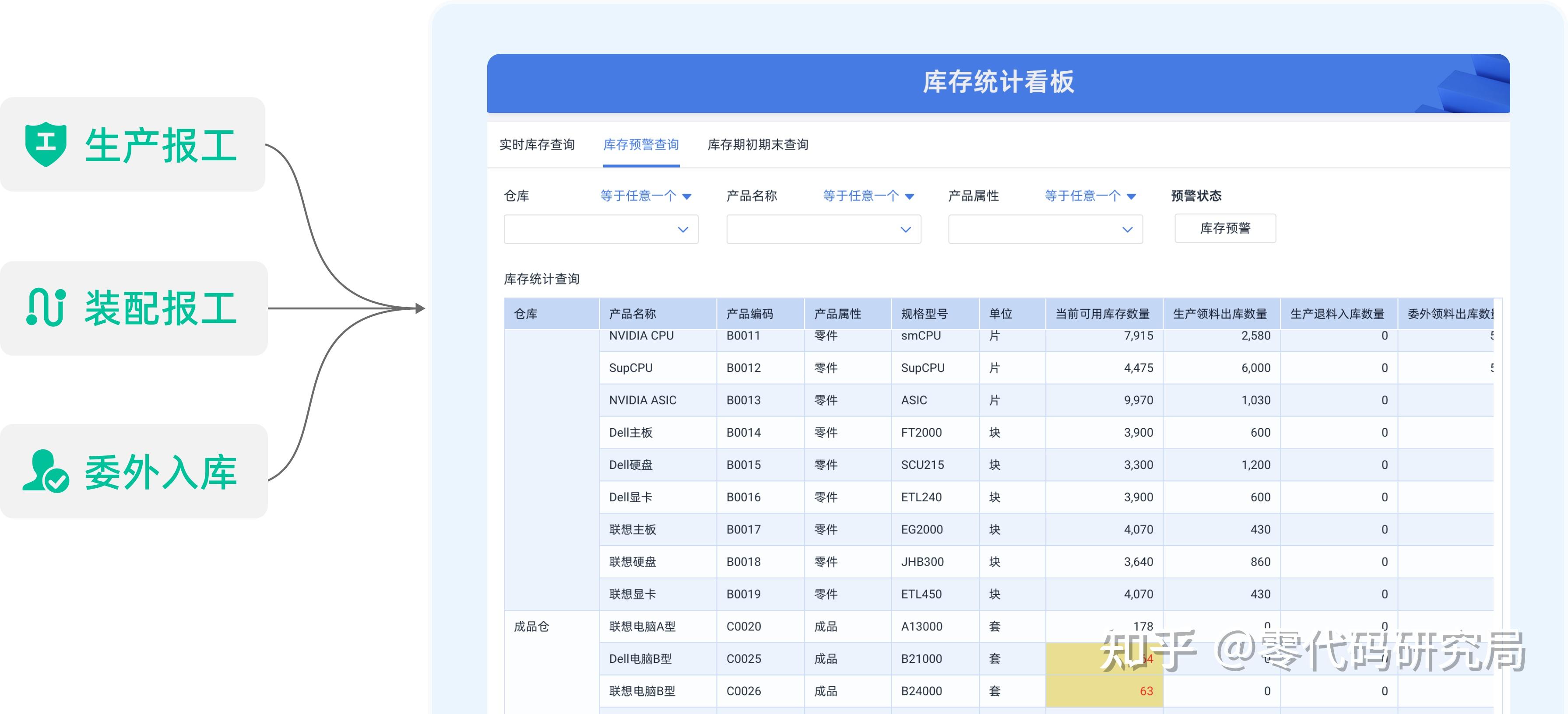Expand the 产品名称 等于任意一个 condition dropdown
This screenshot has height=714, width=1568.
pyautogui.click(x=867, y=196)
